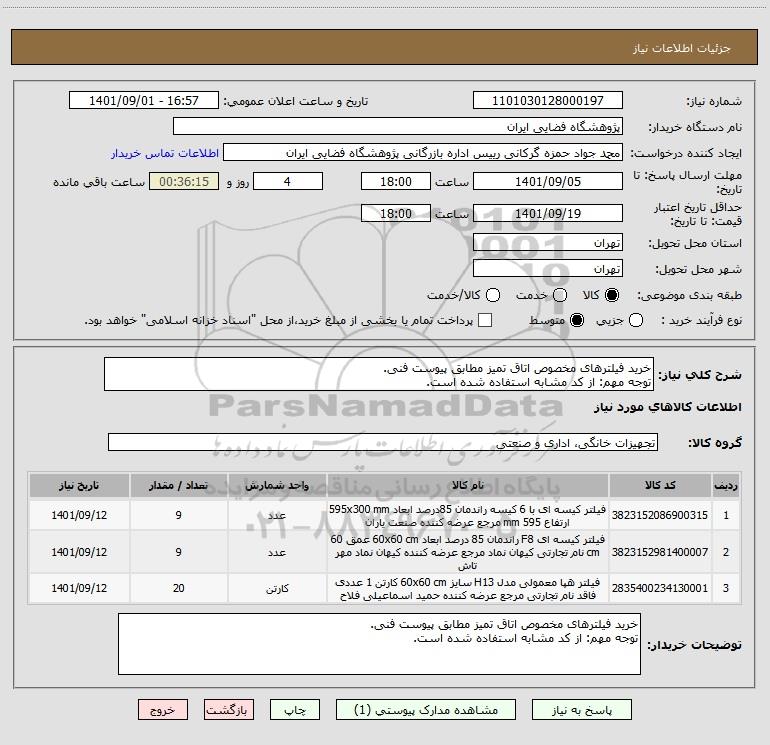Click the response deadline date 1401/09/05

click(x=548, y=181)
